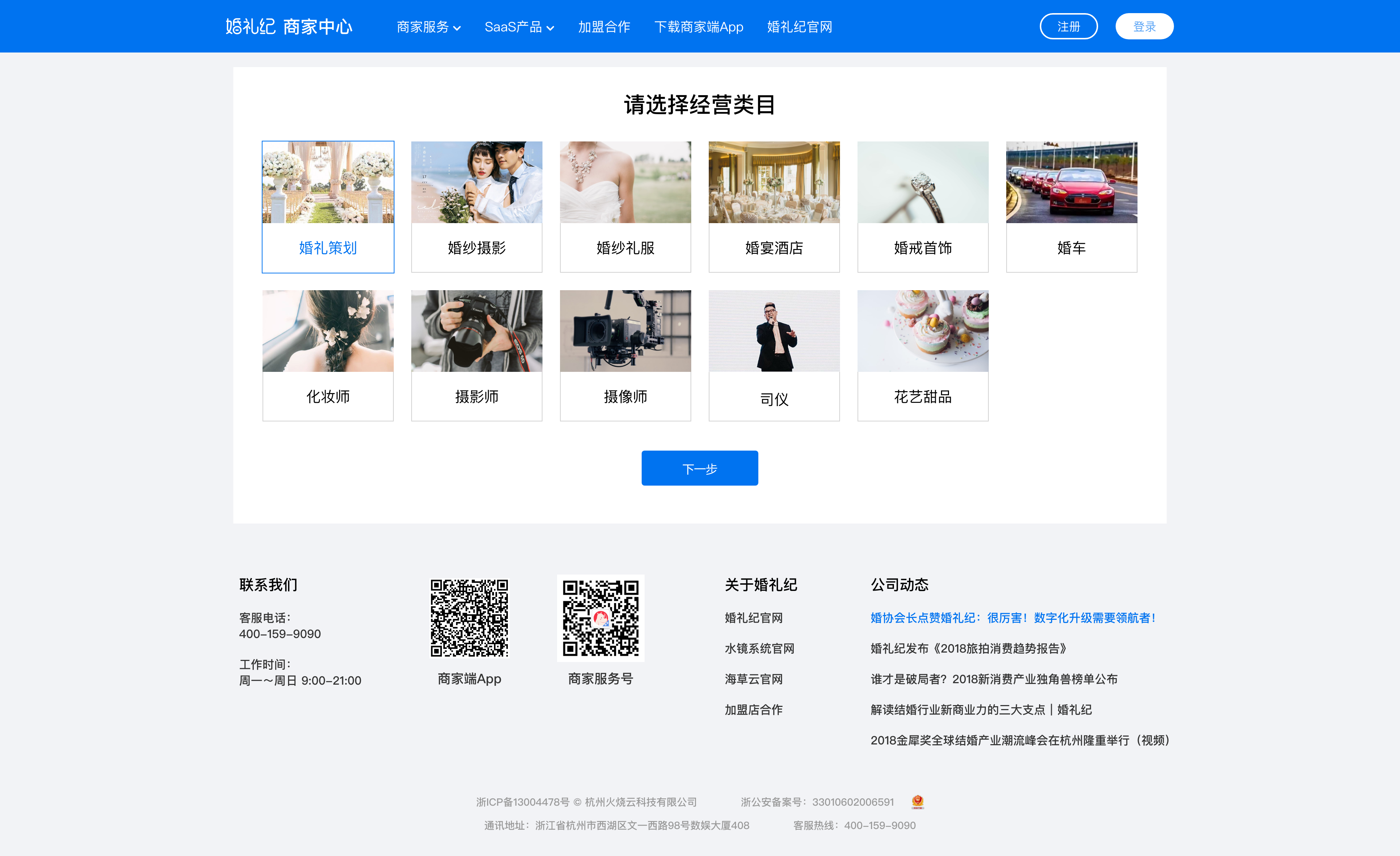Click the 注册 button

coord(1068,27)
